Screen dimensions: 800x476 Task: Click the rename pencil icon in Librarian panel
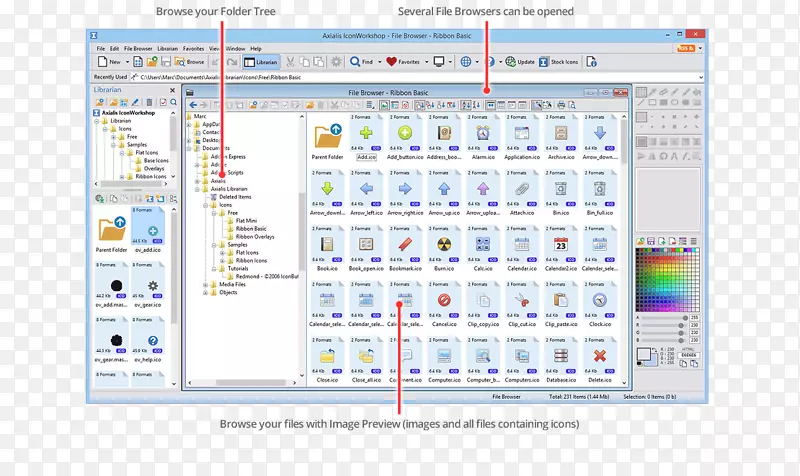coord(135,103)
